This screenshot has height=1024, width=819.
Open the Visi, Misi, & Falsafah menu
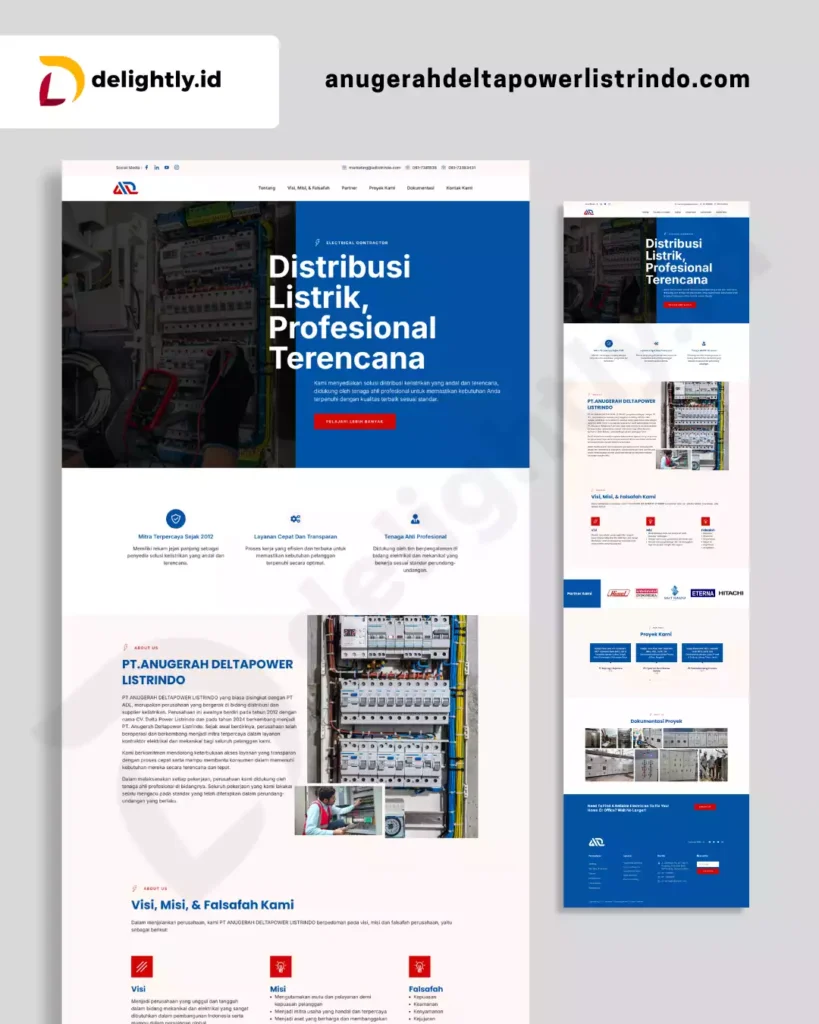click(308, 188)
